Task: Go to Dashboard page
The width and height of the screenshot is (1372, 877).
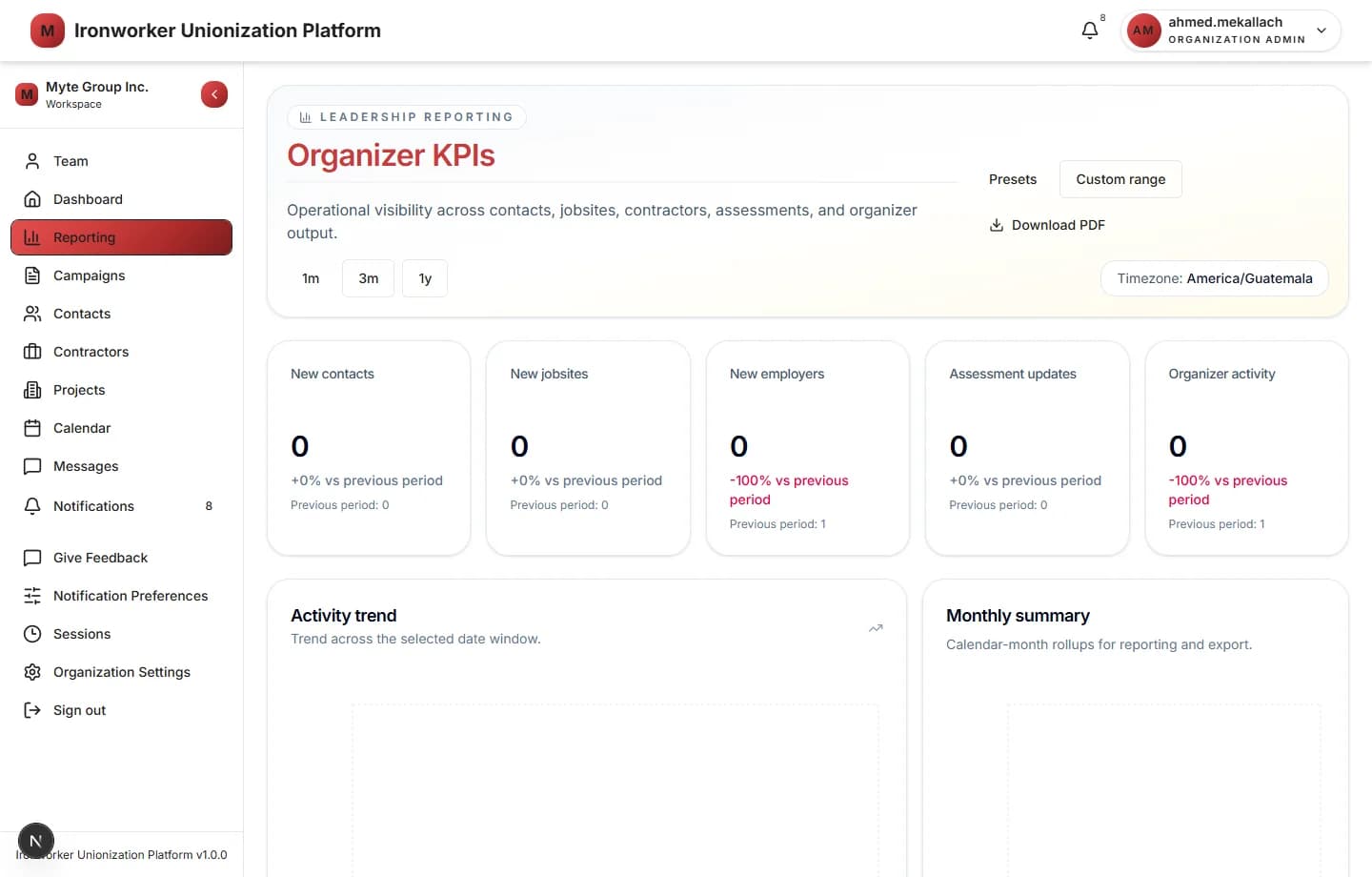Action: coord(121,199)
